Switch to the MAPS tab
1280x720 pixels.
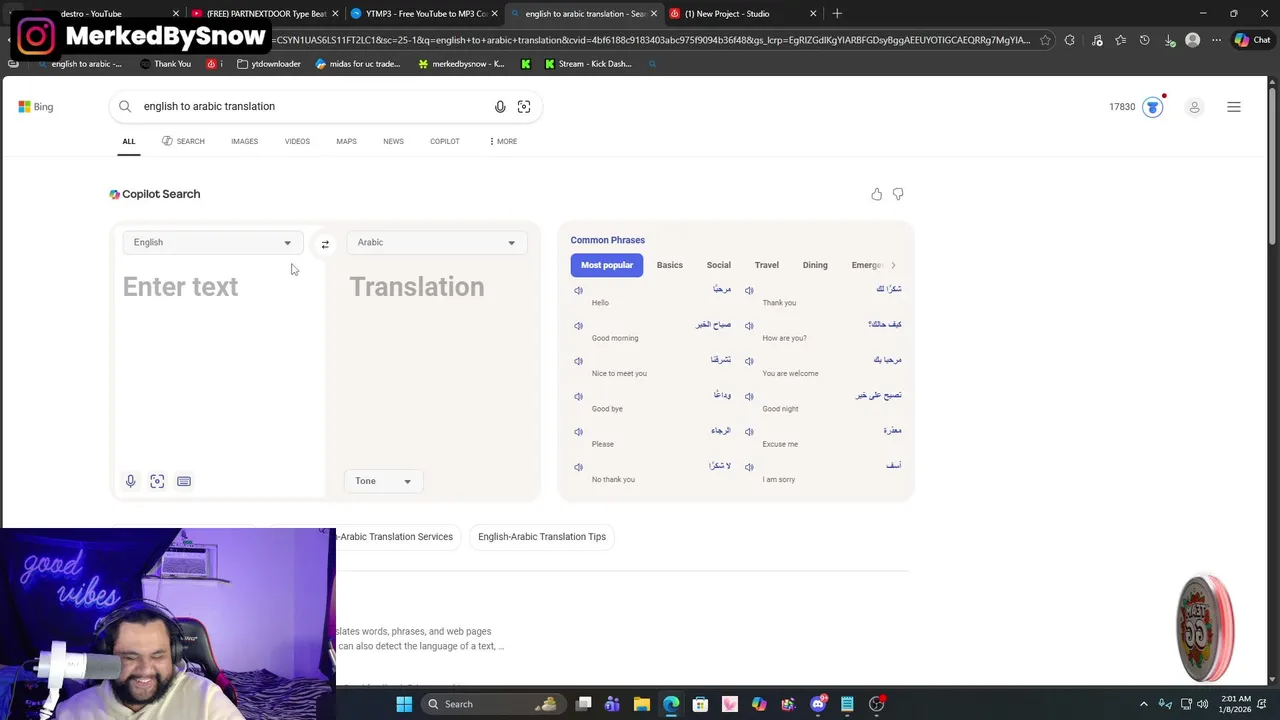[x=346, y=141]
